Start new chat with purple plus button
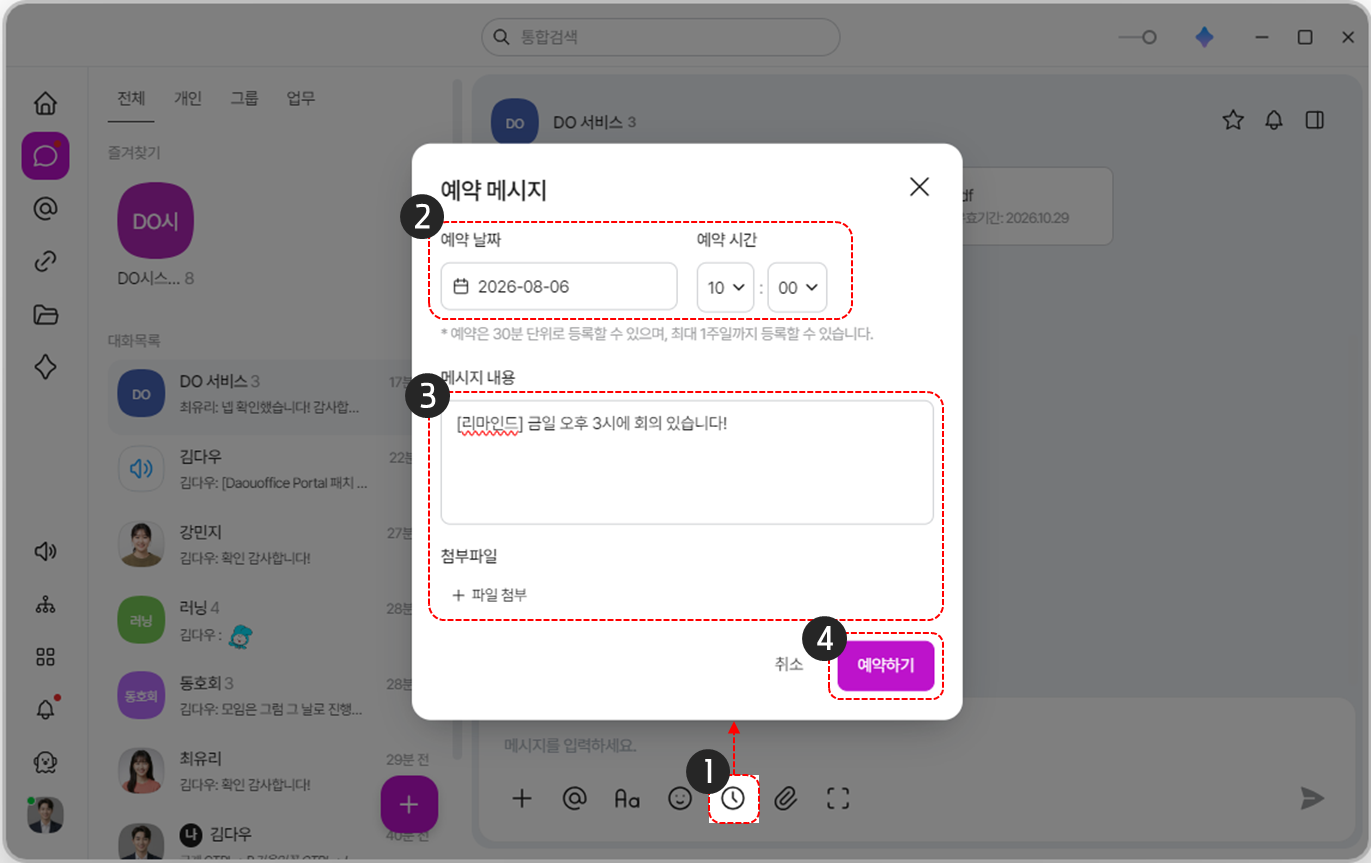Viewport: 1371px width, 863px height. click(x=409, y=803)
